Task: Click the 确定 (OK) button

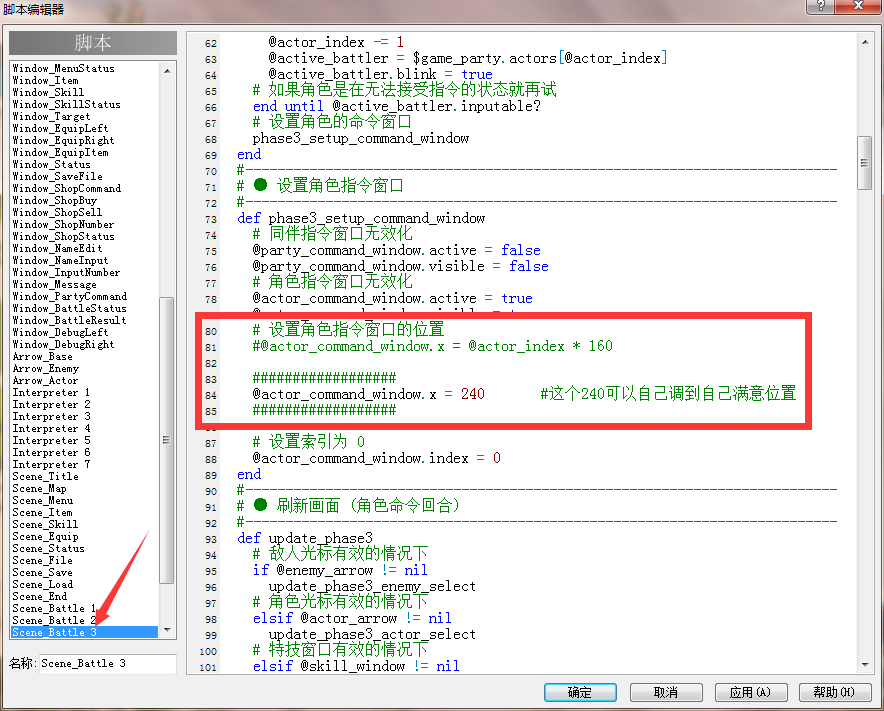Action: coord(580,692)
